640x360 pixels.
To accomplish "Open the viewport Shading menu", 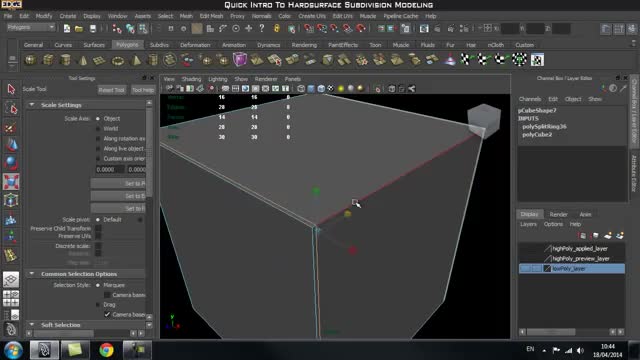I will click(x=191, y=79).
